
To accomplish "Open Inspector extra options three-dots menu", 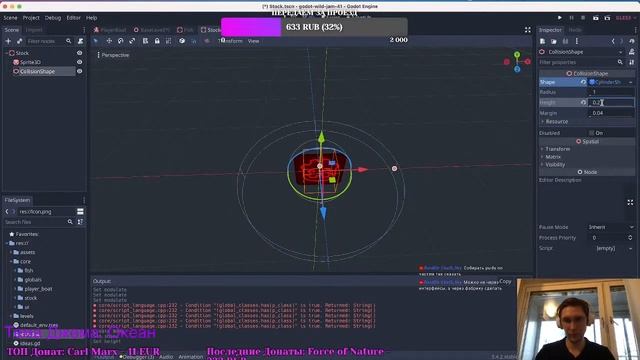I will click(577, 41).
